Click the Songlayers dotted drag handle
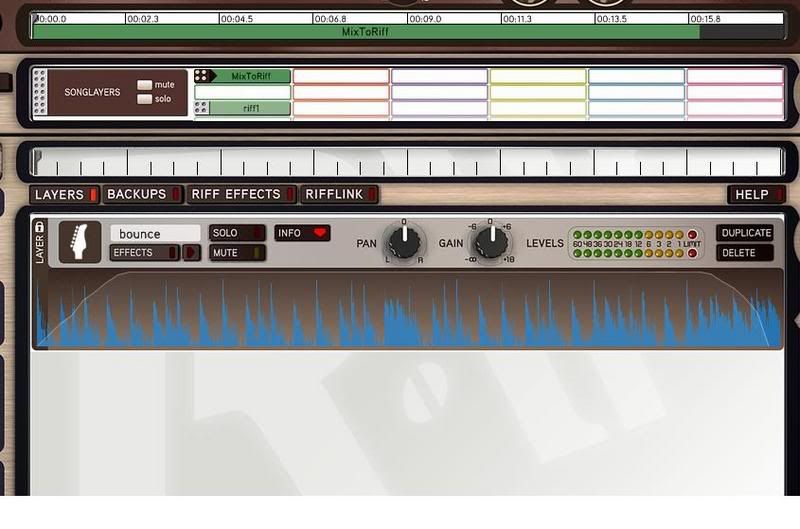This screenshot has width=800, height=529. tap(41, 93)
